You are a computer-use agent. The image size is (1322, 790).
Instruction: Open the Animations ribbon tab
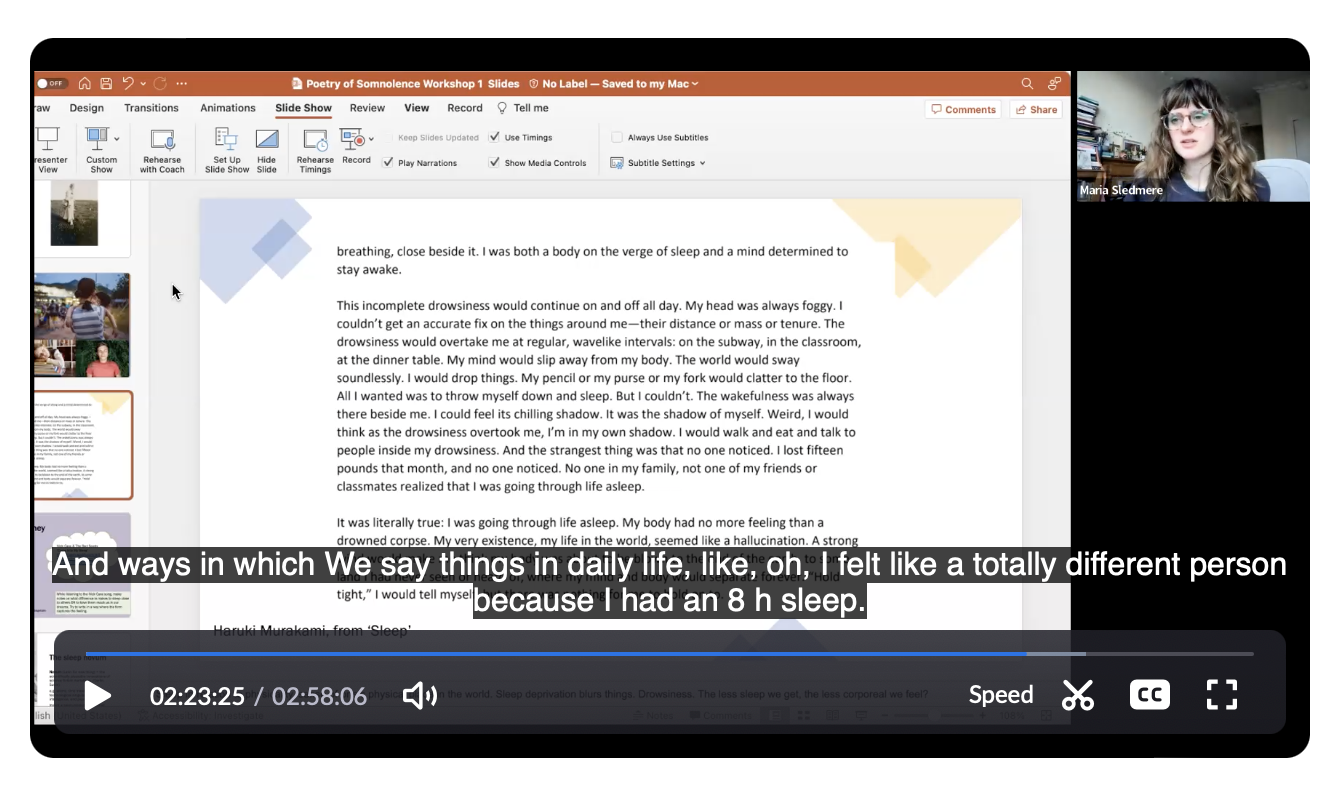228,108
